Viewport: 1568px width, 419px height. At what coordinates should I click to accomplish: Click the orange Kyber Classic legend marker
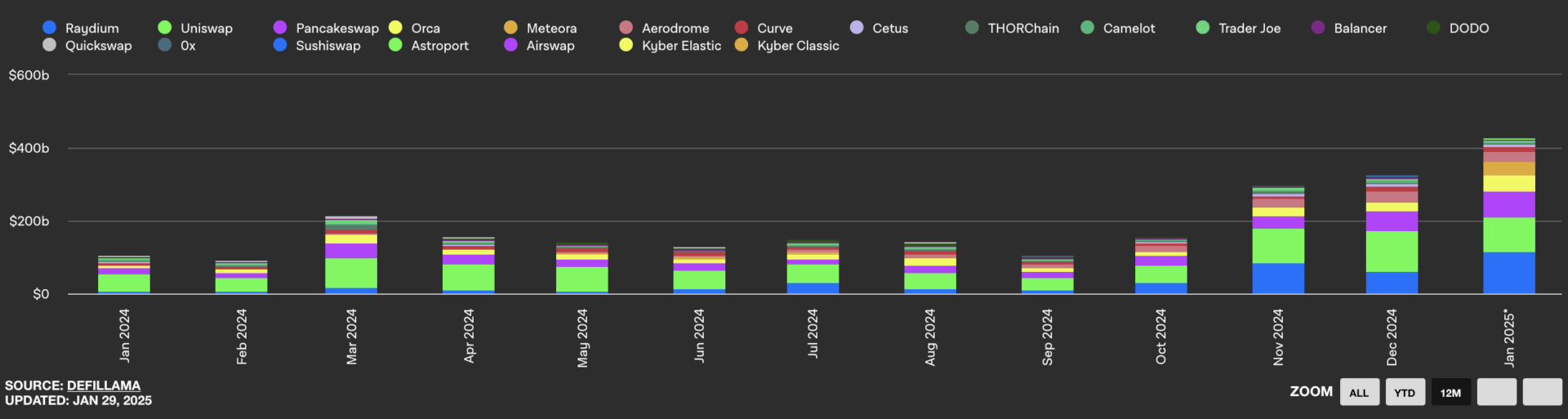[x=742, y=45]
